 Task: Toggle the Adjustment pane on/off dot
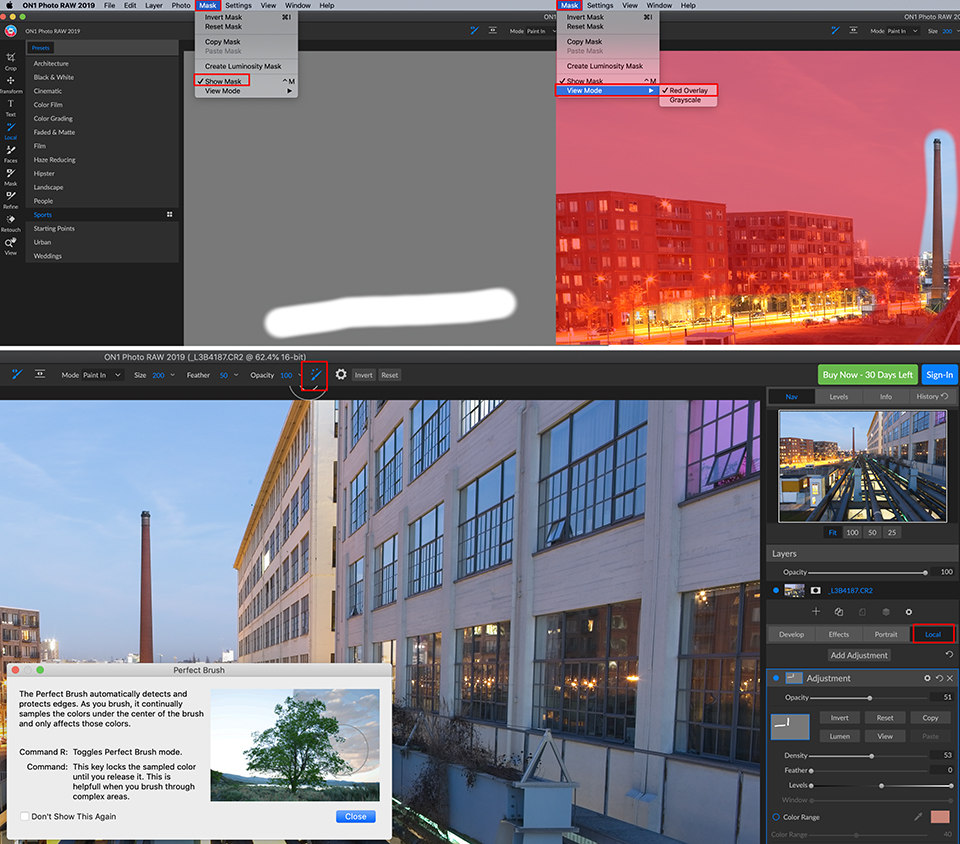tap(776, 678)
